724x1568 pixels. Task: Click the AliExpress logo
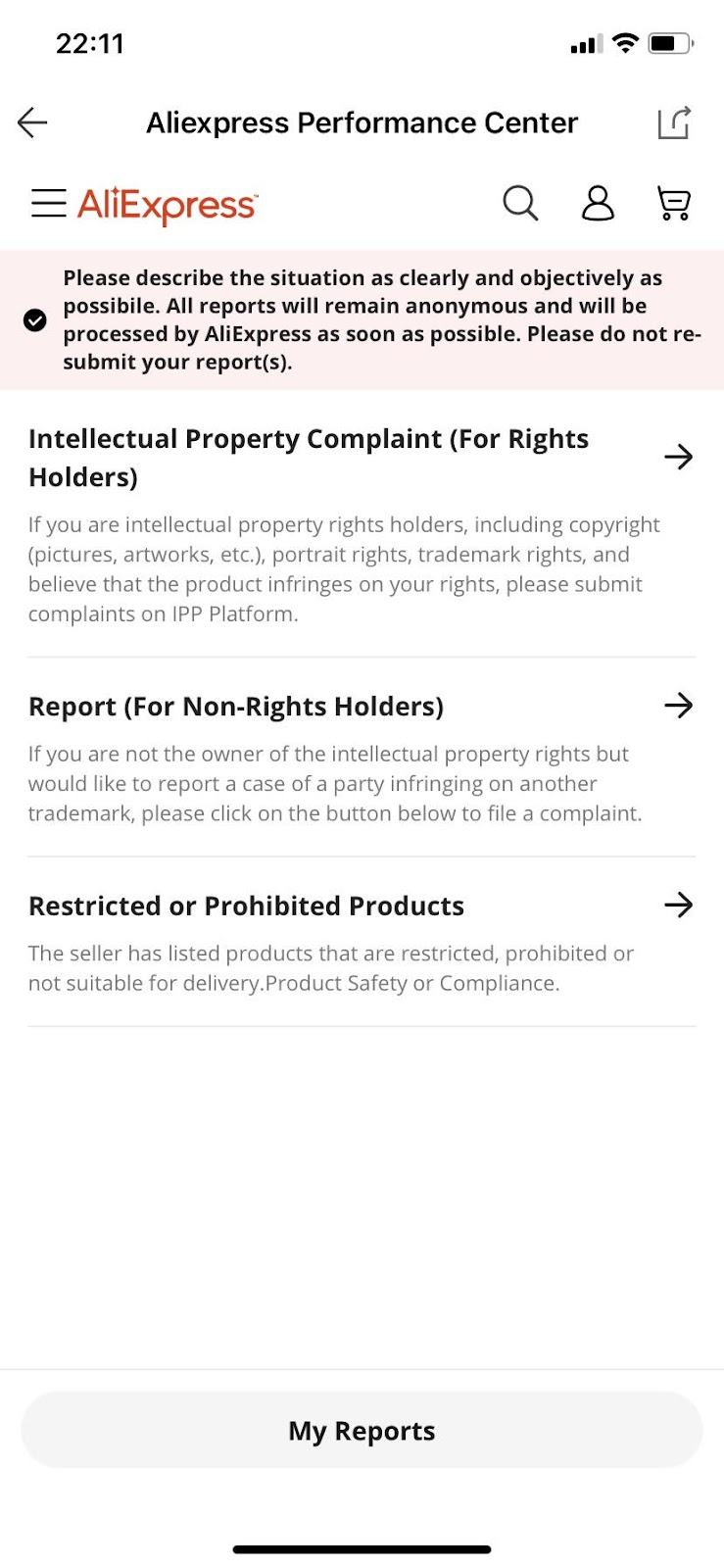(168, 205)
